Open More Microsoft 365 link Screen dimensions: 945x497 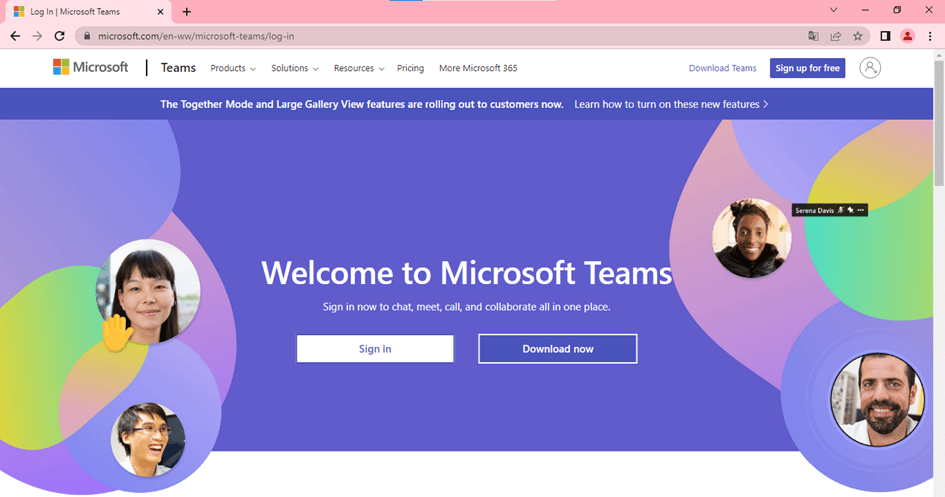click(478, 68)
